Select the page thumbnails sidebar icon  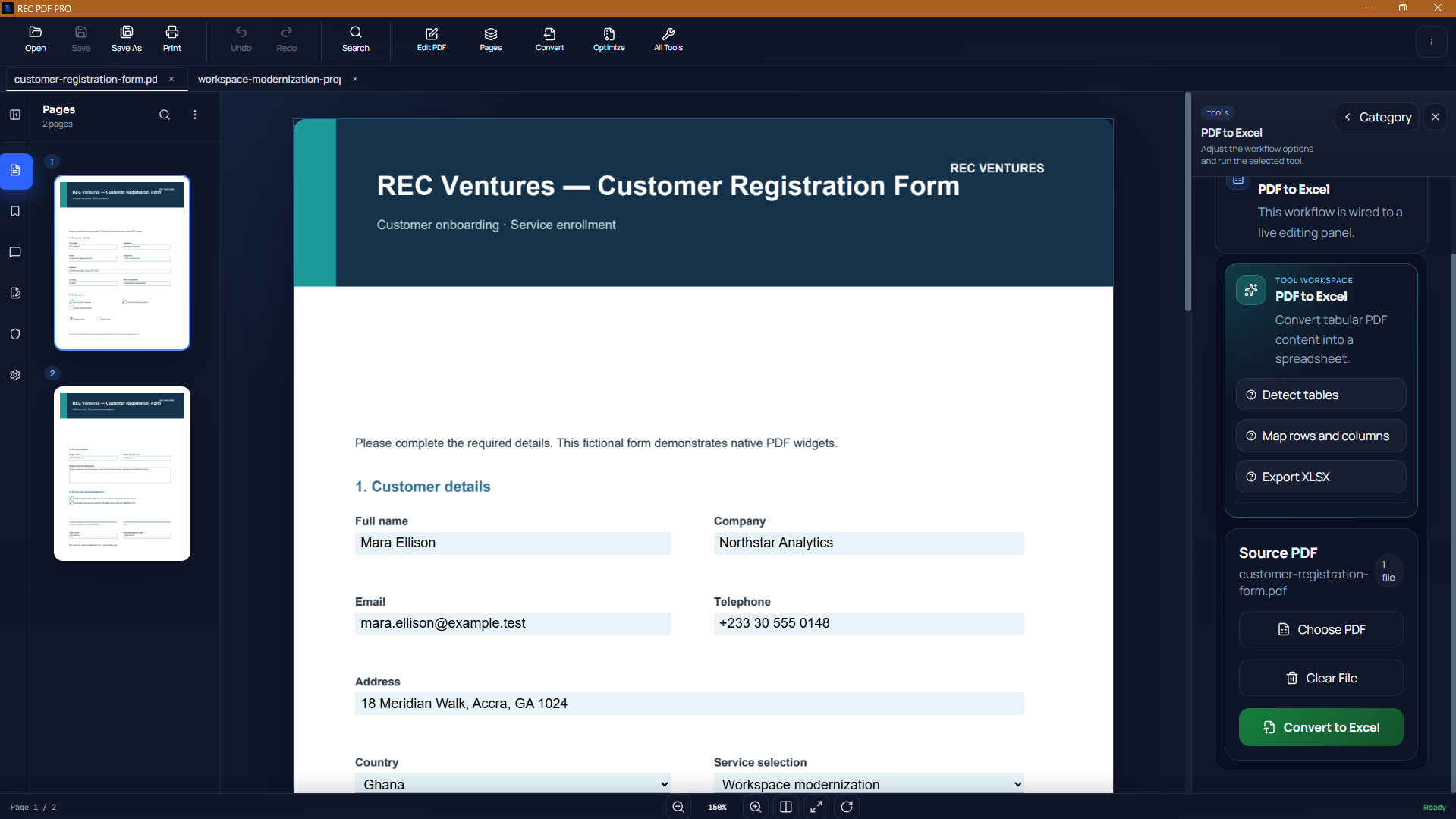pyautogui.click(x=15, y=171)
